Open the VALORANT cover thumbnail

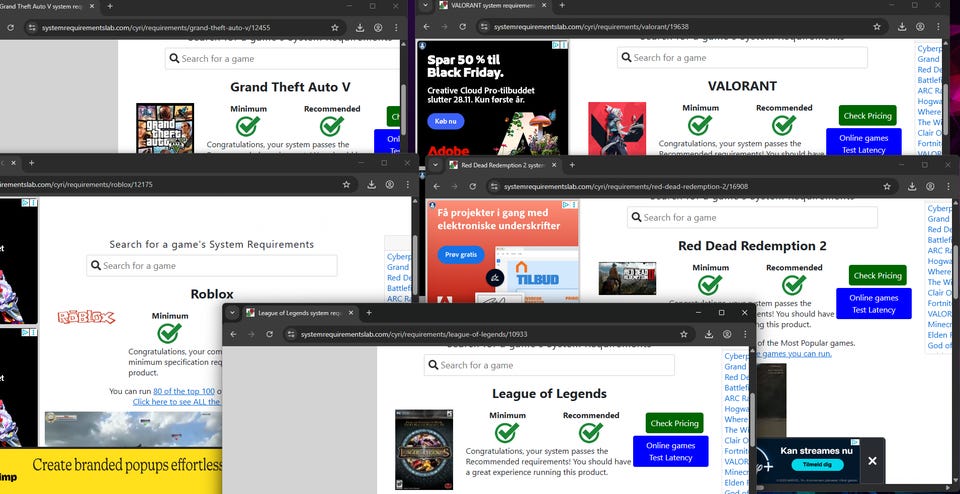[x=617, y=128]
